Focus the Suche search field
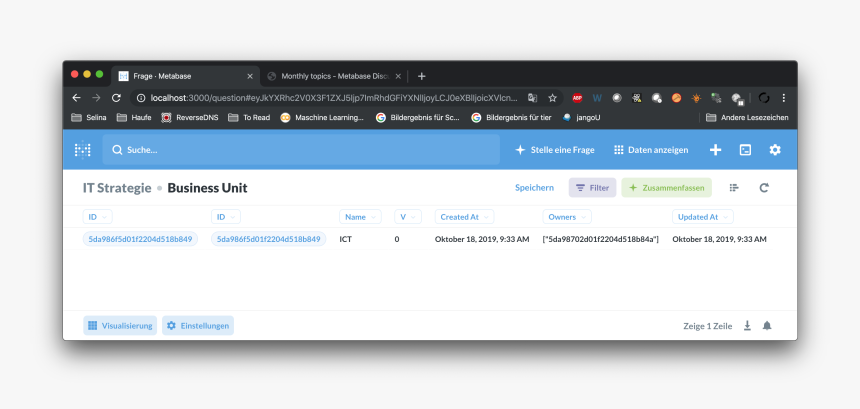This screenshot has height=409, width=860. click(x=301, y=150)
